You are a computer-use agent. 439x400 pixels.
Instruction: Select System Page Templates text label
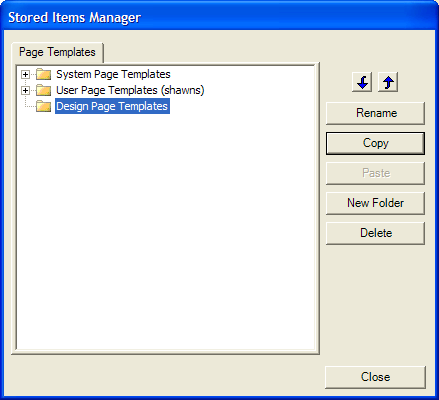tap(113, 74)
